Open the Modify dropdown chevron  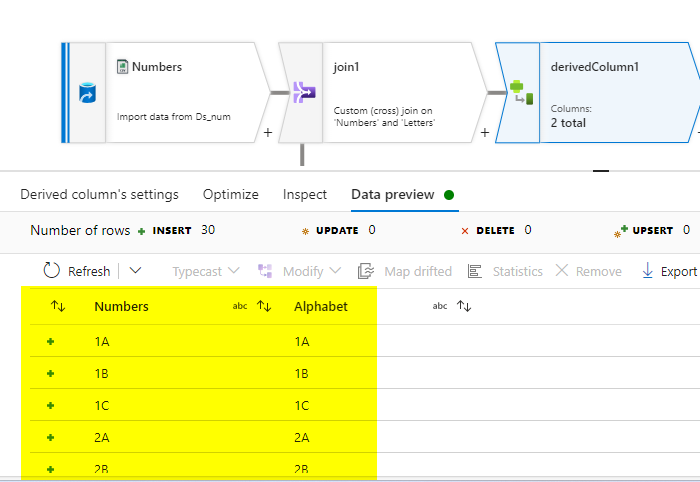coord(335,270)
